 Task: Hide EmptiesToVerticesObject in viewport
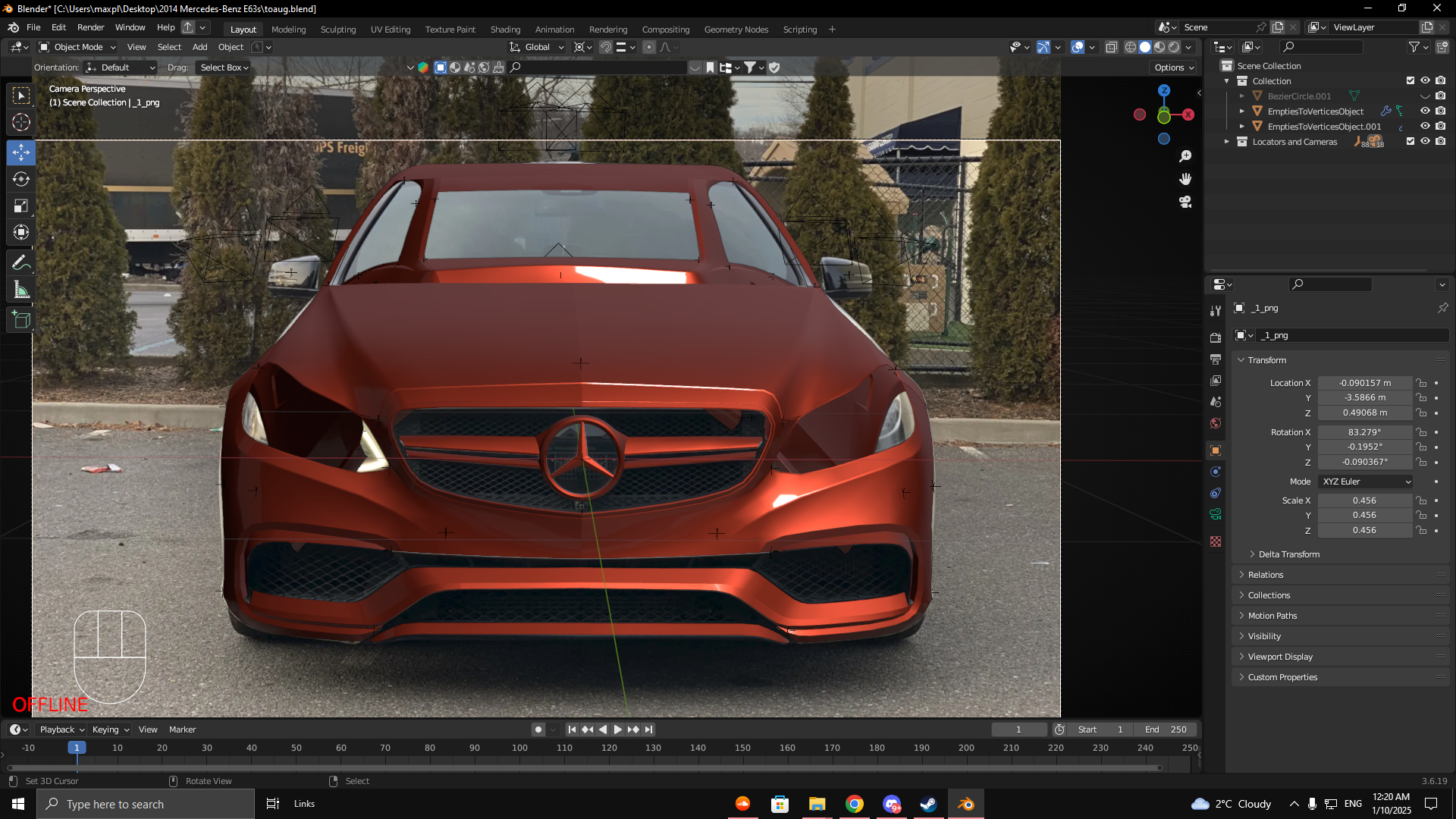click(1425, 111)
